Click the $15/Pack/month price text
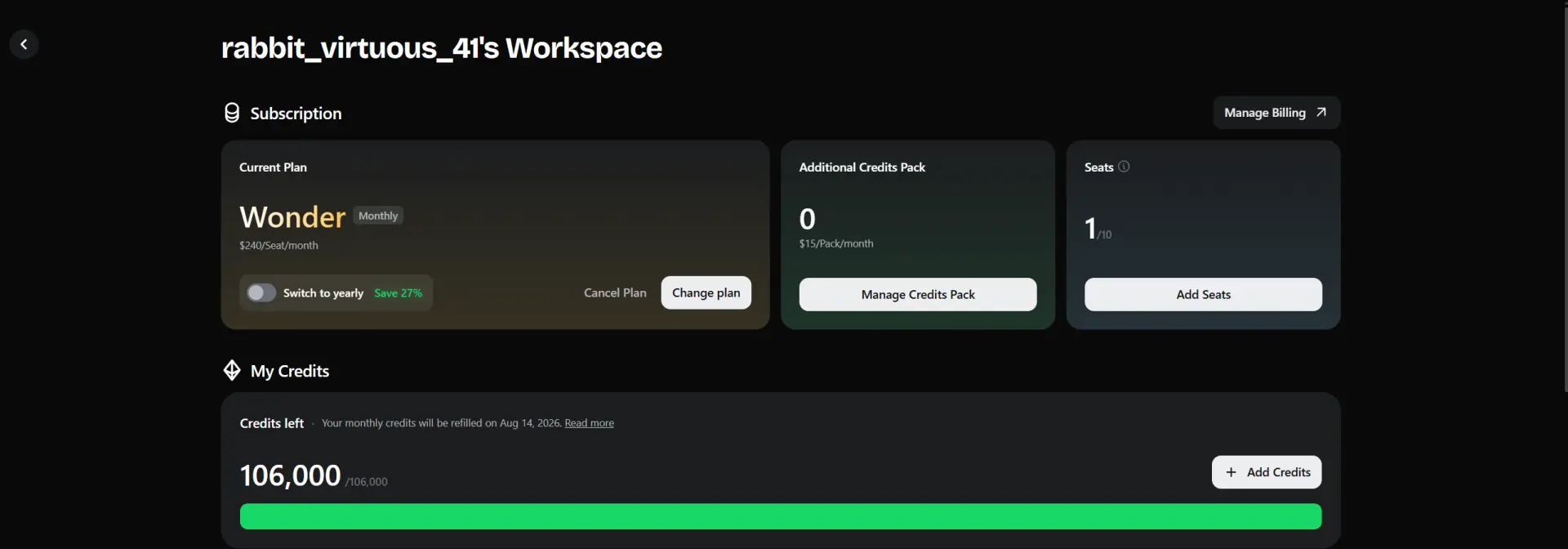 point(836,243)
